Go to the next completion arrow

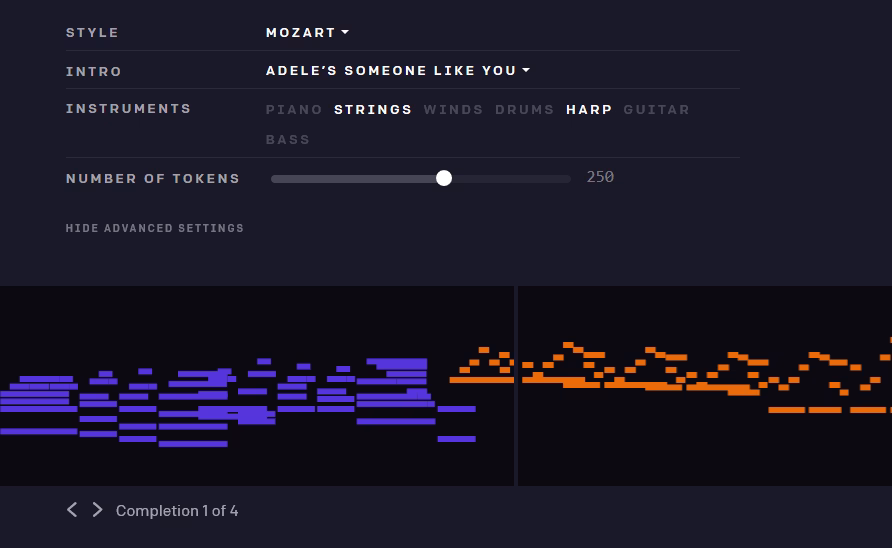97,510
